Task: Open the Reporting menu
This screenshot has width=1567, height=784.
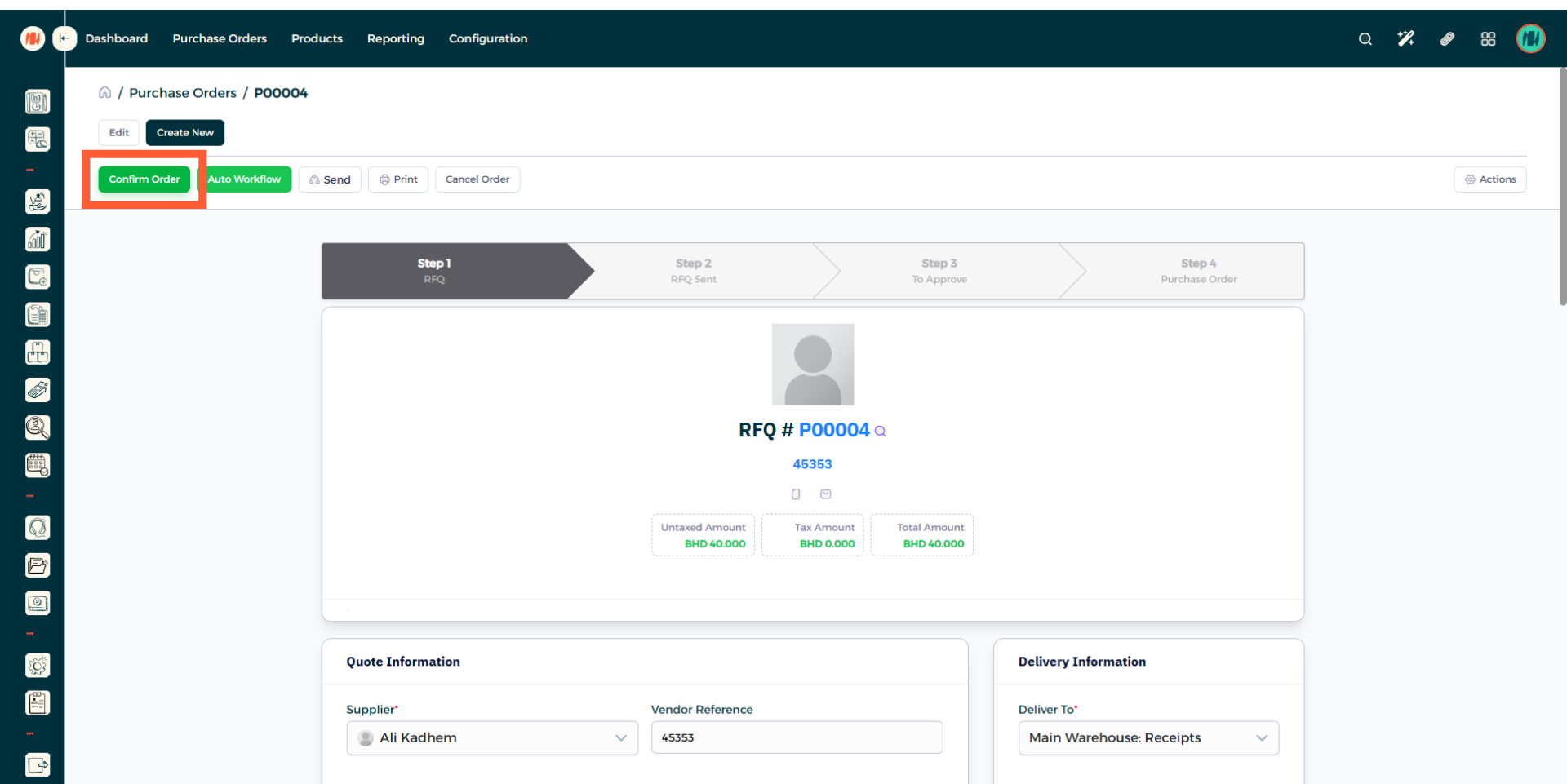Action: click(395, 38)
